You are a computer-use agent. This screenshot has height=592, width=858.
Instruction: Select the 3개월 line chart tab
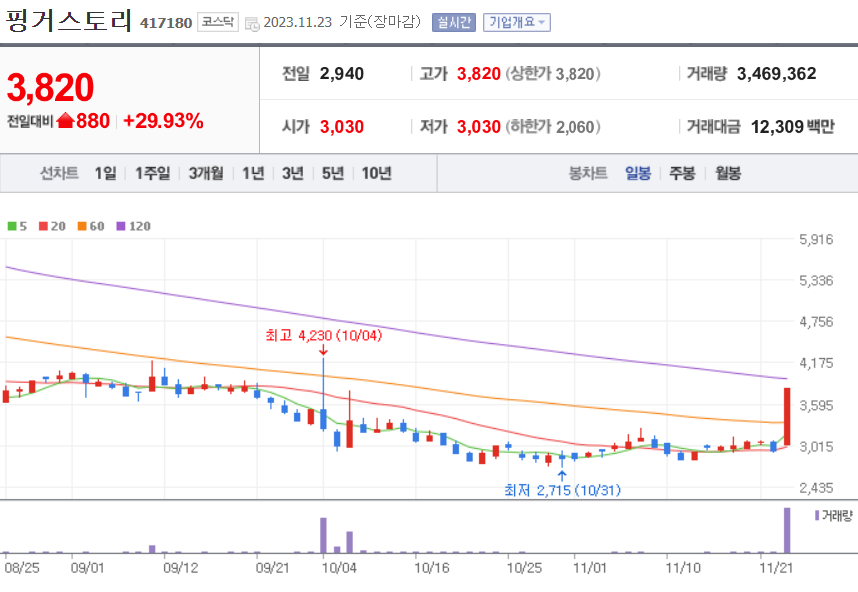pyautogui.click(x=206, y=173)
